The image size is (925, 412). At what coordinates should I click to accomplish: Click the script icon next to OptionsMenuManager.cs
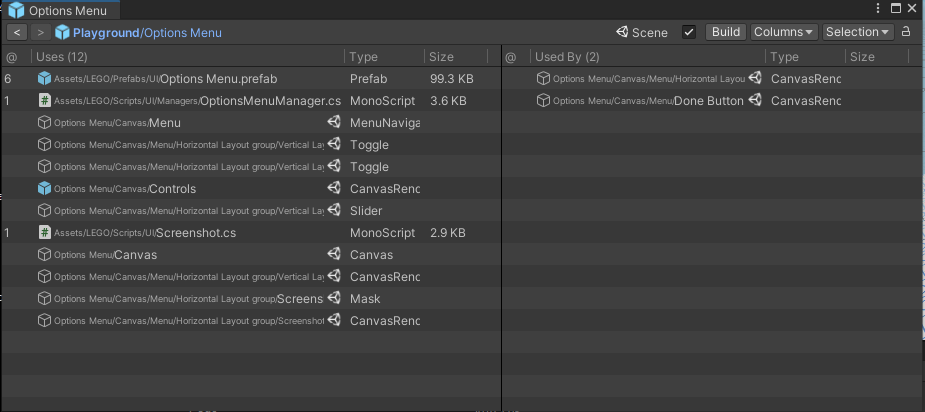[x=44, y=100]
